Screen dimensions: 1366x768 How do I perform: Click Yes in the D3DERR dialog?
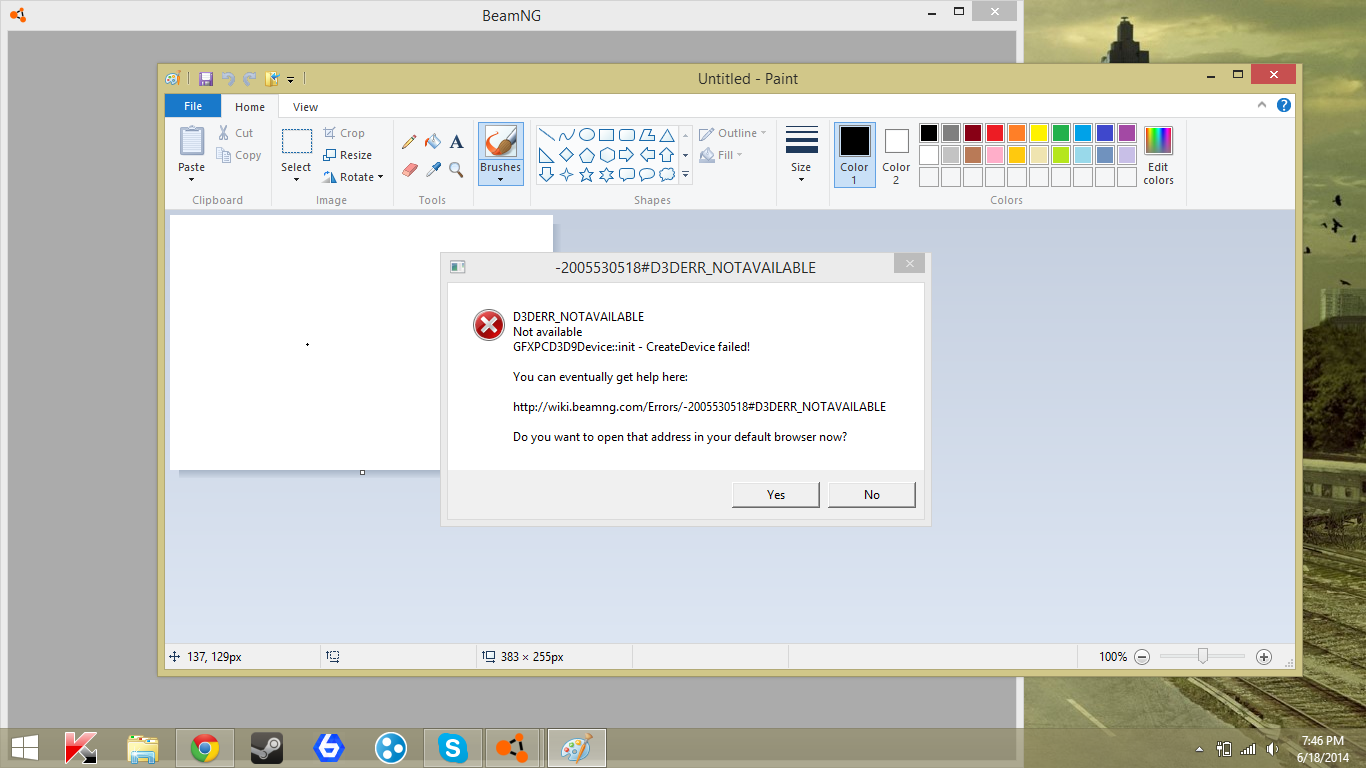point(776,495)
